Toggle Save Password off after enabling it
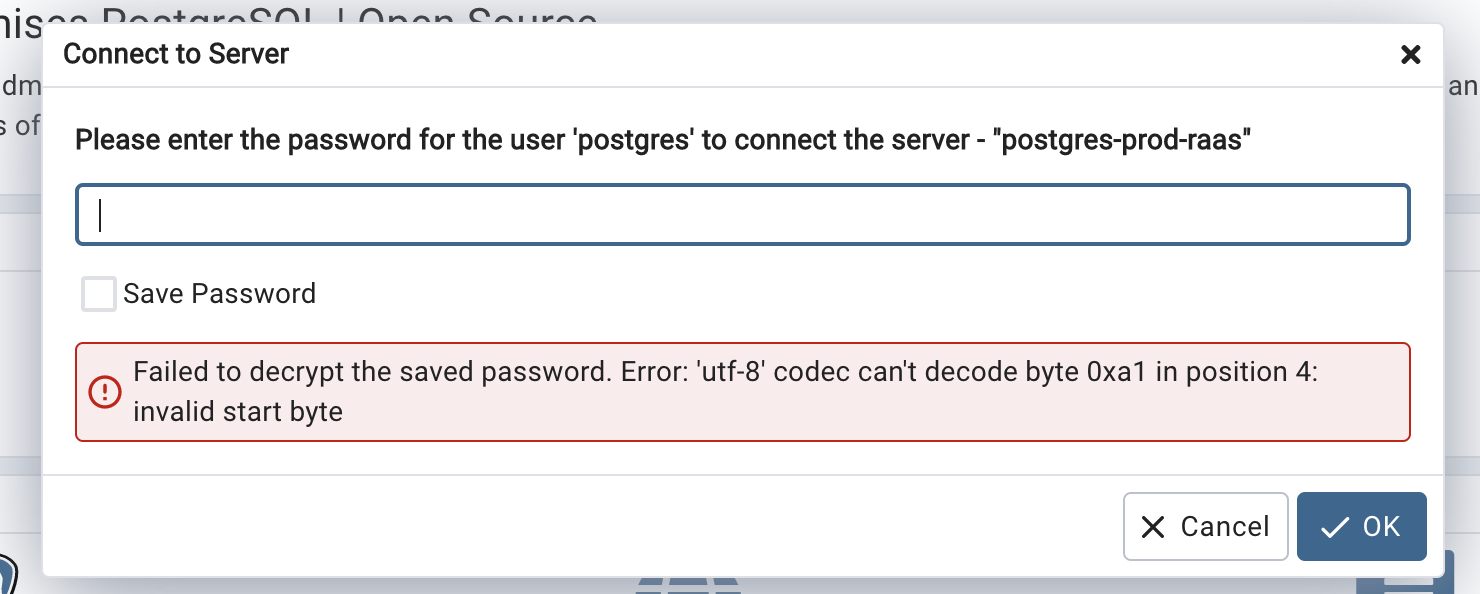This screenshot has width=1480, height=594. 98,293
